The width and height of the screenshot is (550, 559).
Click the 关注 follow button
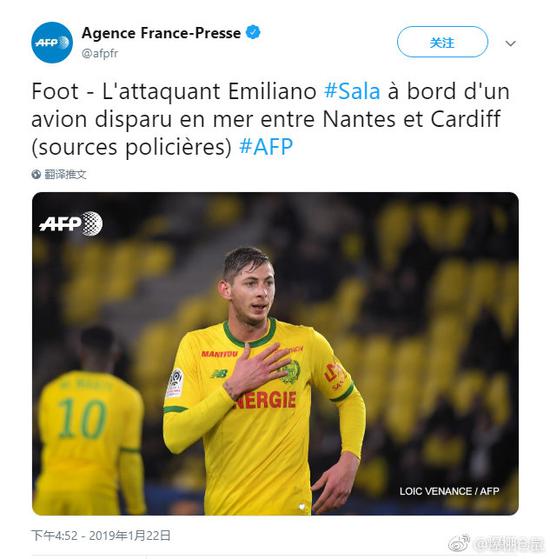pyautogui.click(x=442, y=42)
